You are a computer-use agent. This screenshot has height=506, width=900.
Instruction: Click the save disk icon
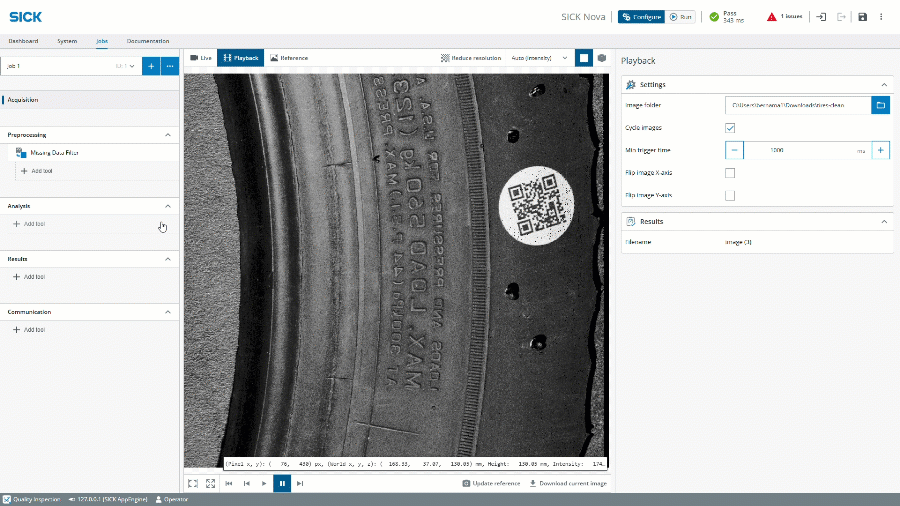point(862,16)
